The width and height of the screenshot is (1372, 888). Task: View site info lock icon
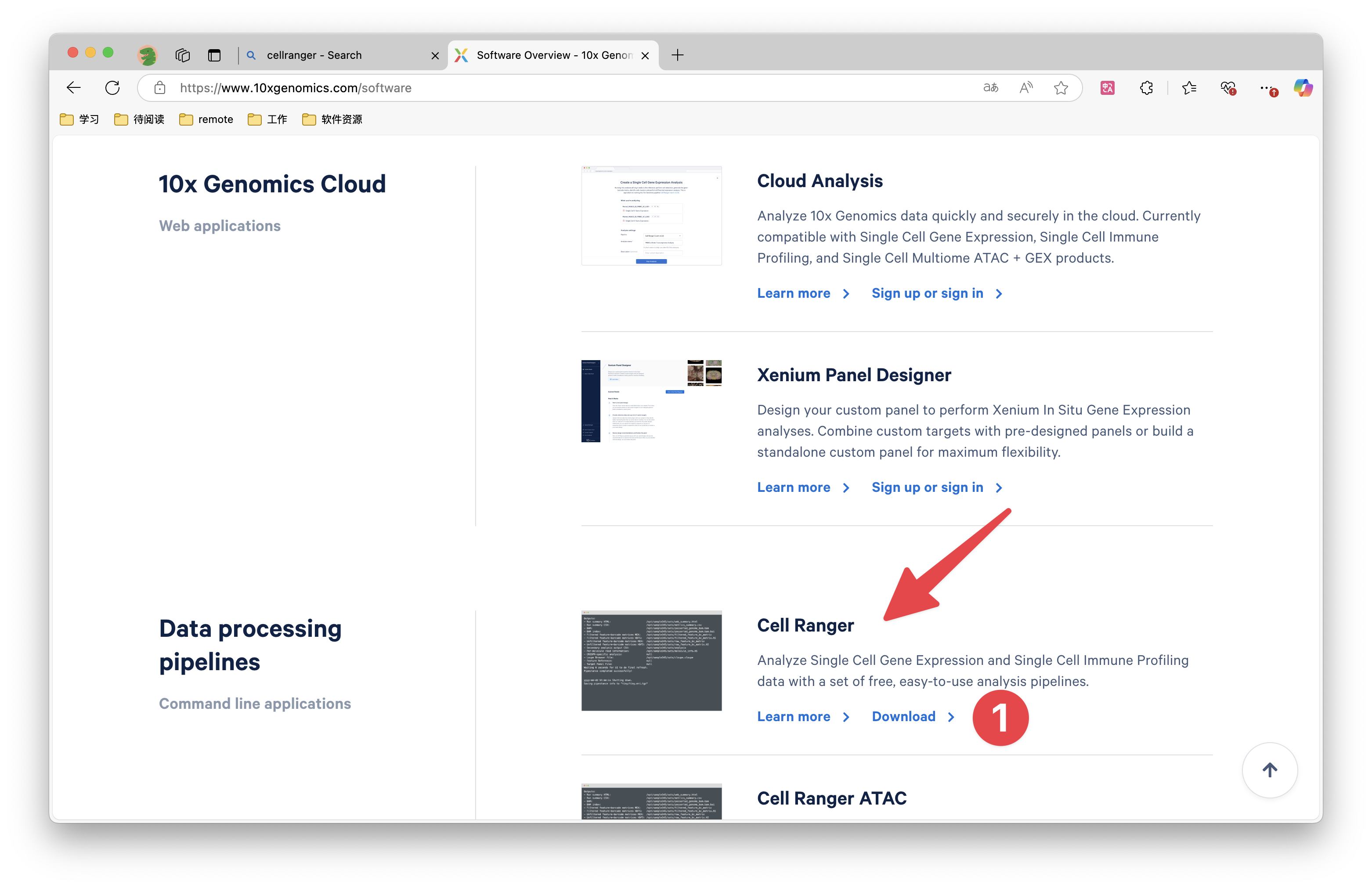[160, 88]
